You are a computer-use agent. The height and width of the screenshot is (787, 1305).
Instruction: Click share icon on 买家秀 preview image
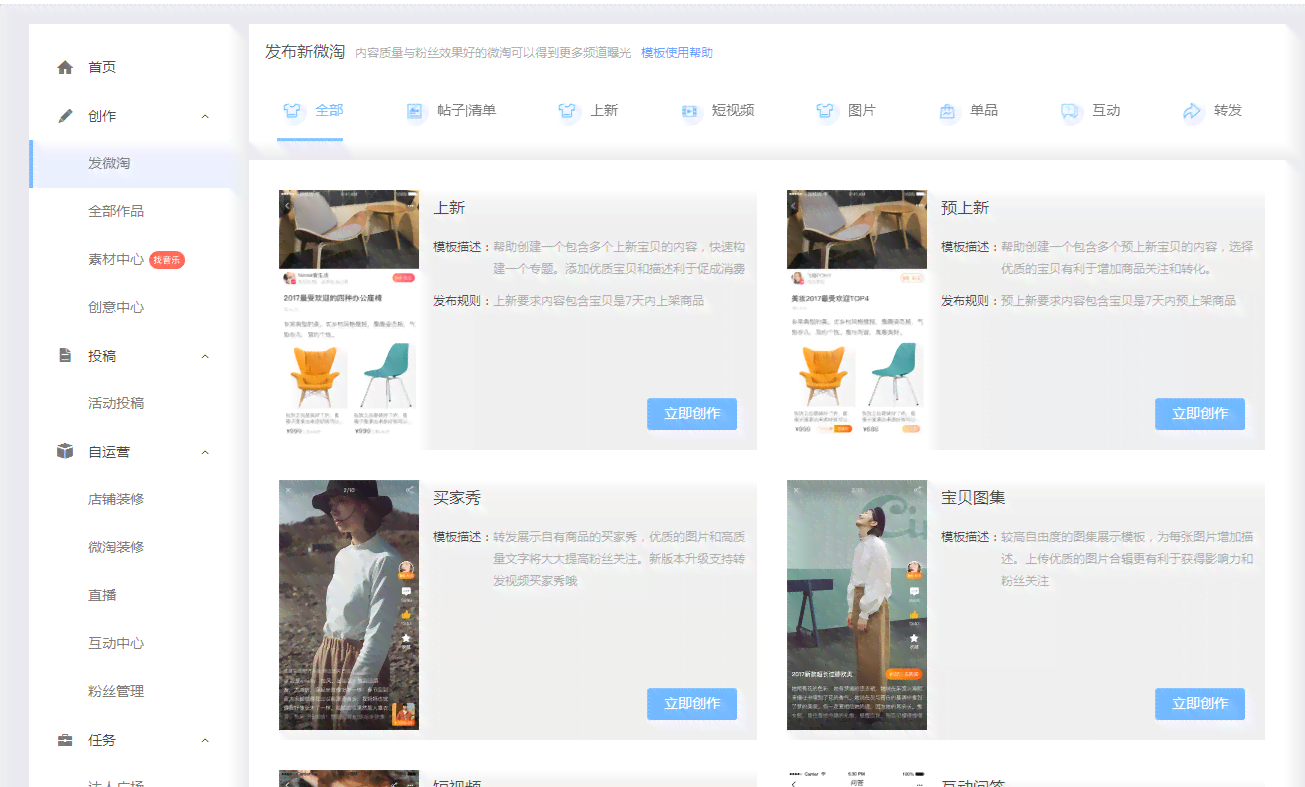[x=409, y=490]
